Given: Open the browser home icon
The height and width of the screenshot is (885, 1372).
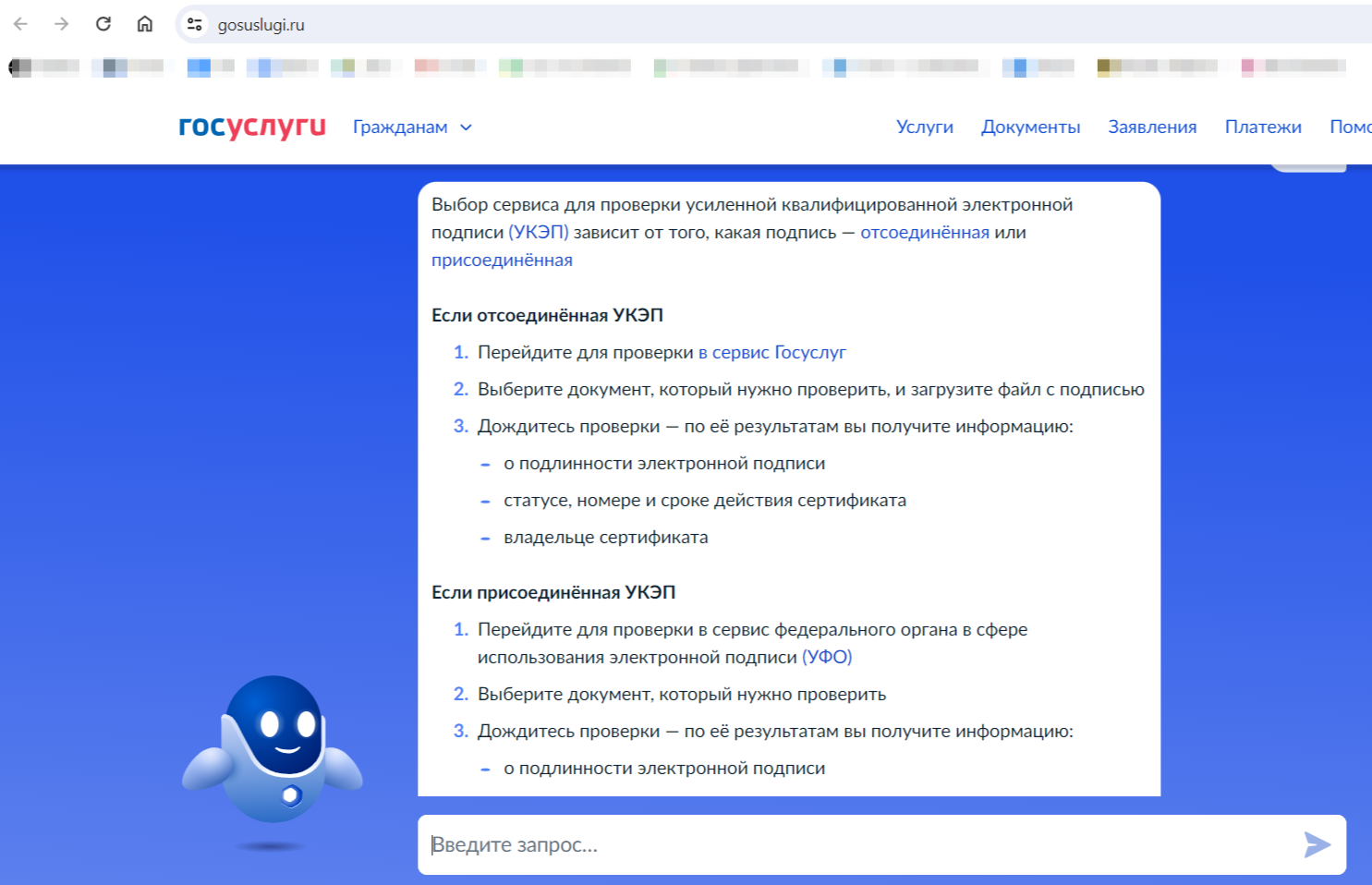Looking at the screenshot, I should coord(145,24).
